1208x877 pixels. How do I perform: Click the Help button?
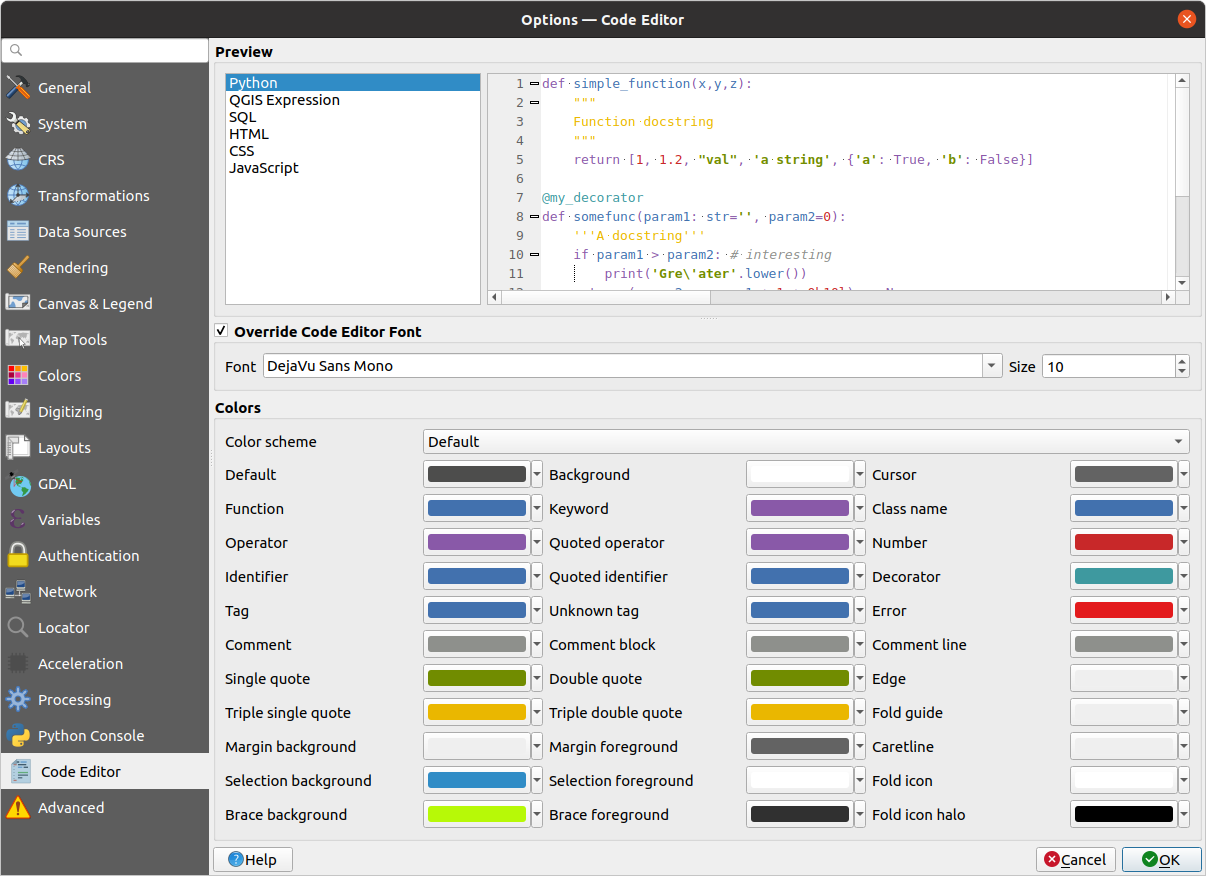(x=252, y=859)
